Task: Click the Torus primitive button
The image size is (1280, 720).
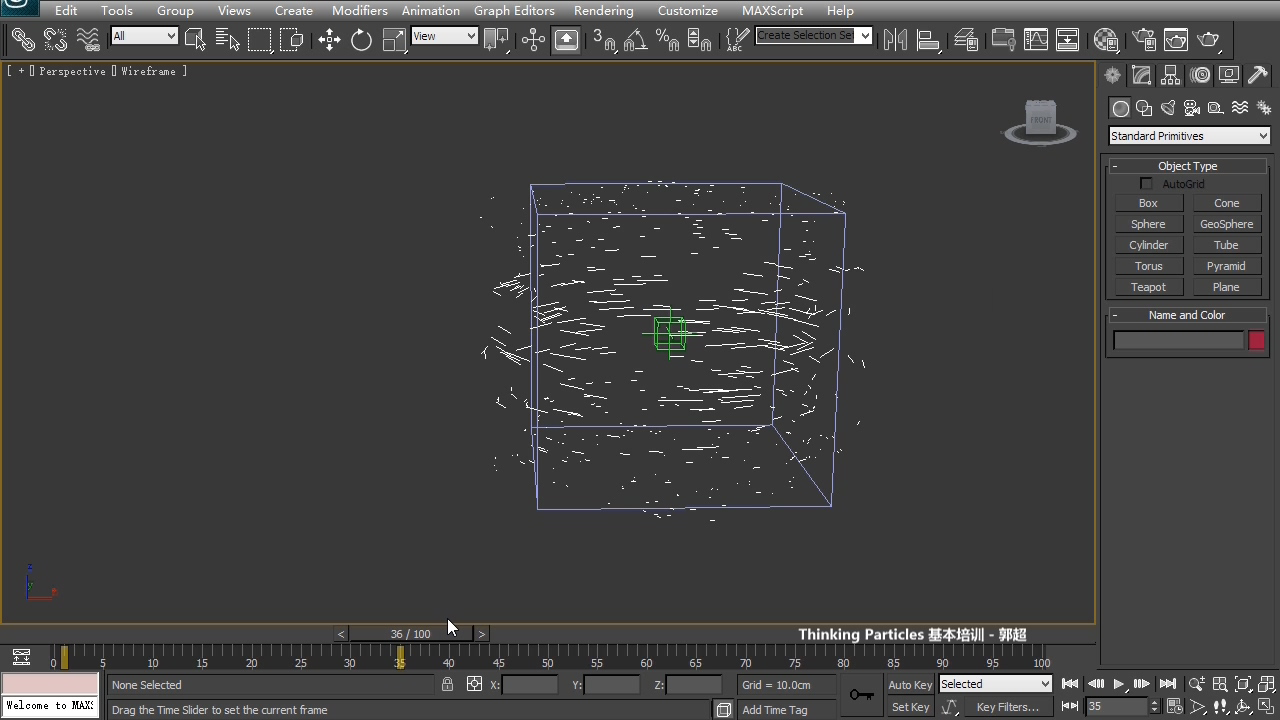Action: [x=1148, y=266]
